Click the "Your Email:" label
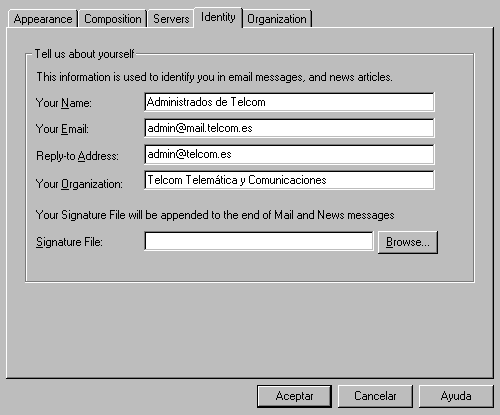 tap(62, 129)
